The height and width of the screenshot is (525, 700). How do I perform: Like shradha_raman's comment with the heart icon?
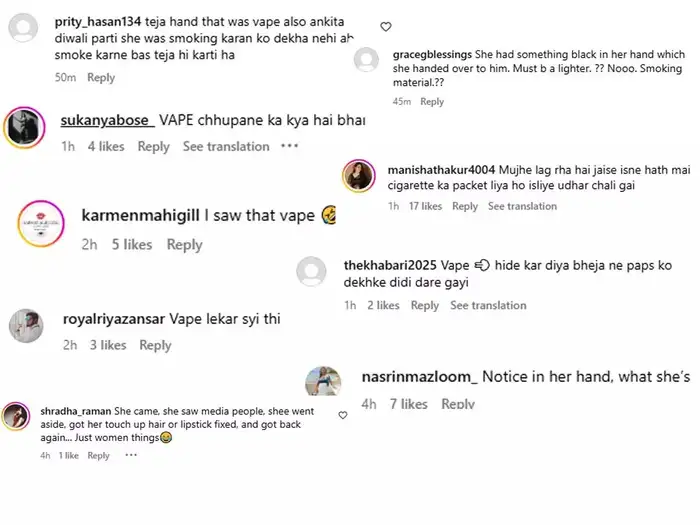point(343,414)
